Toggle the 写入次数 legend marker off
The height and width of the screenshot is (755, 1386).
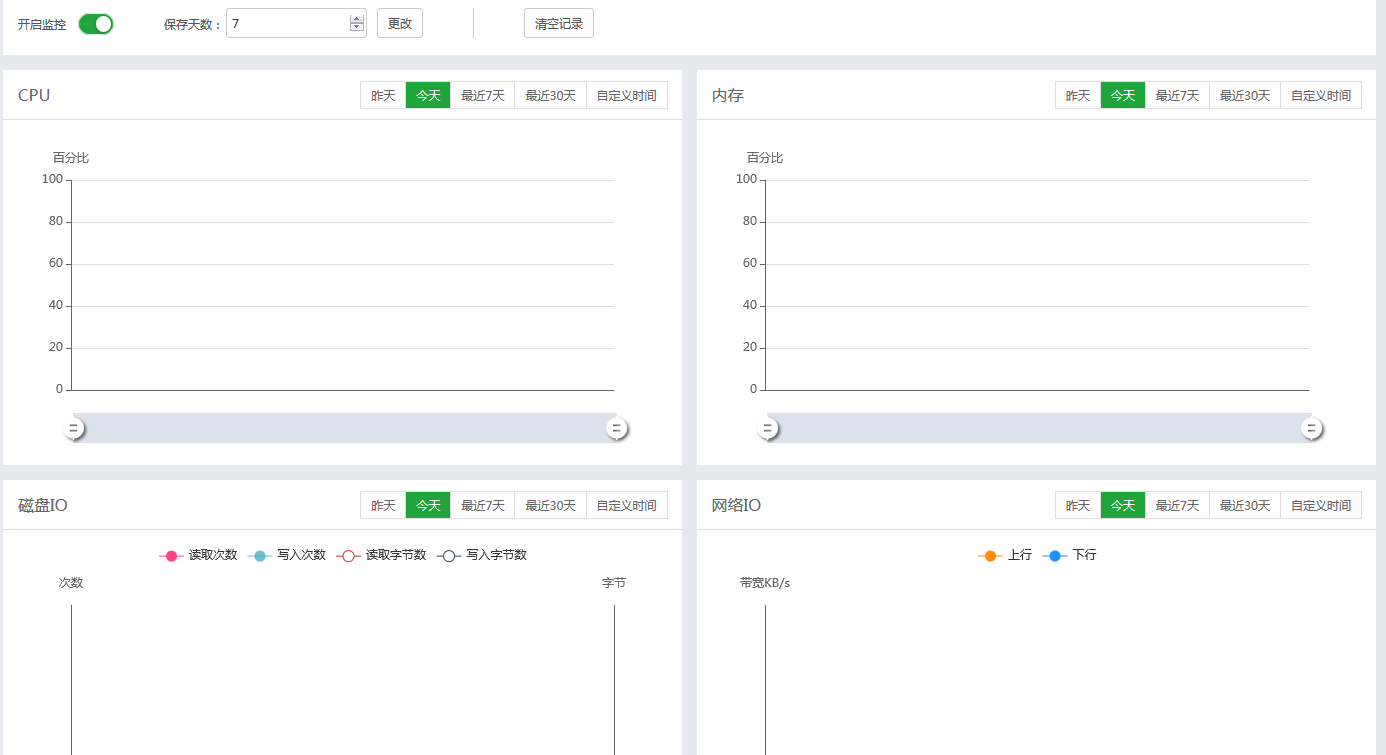pyautogui.click(x=260, y=554)
